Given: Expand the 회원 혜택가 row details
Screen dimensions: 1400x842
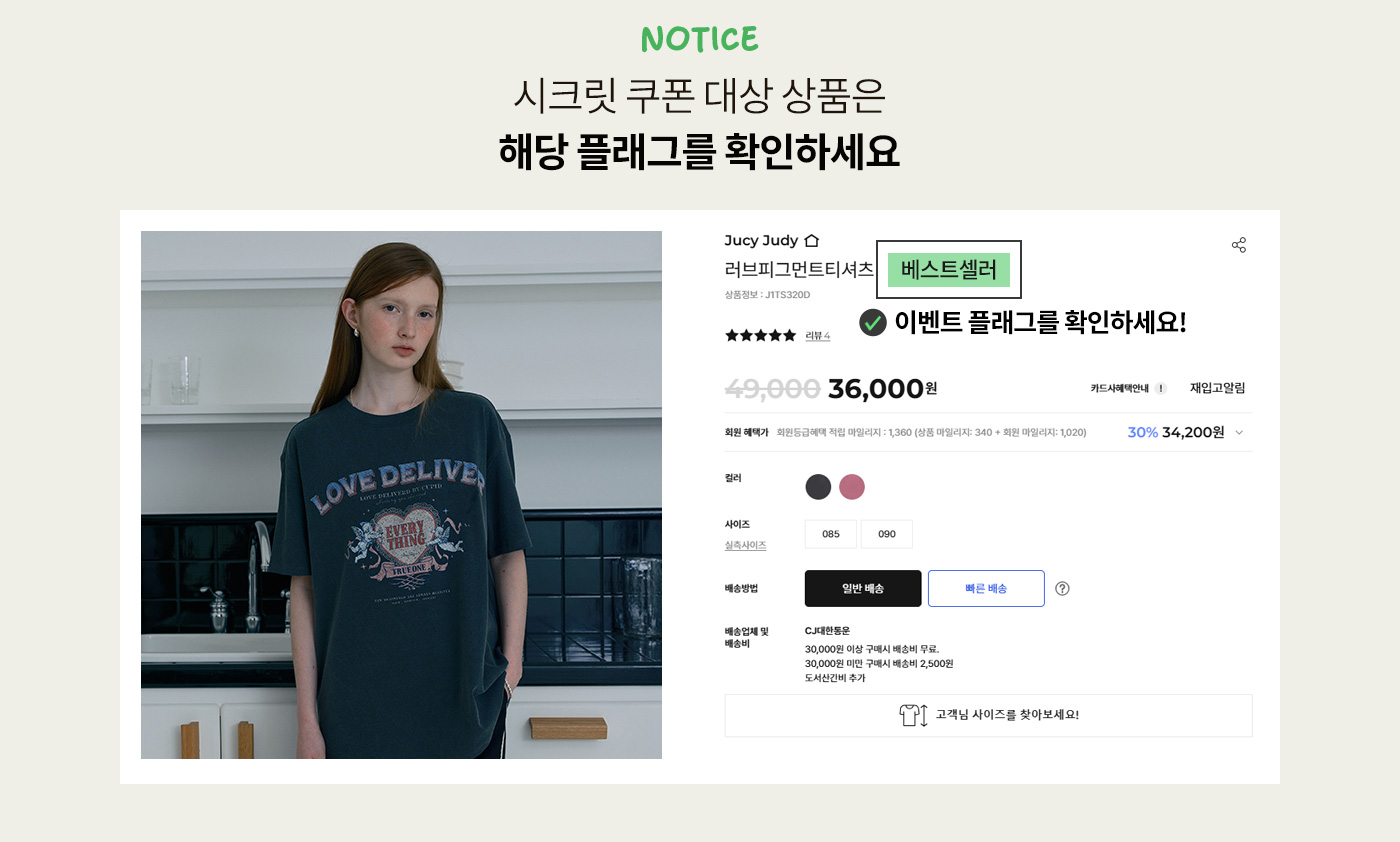Looking at the screenshot, I should click(988, 432).
